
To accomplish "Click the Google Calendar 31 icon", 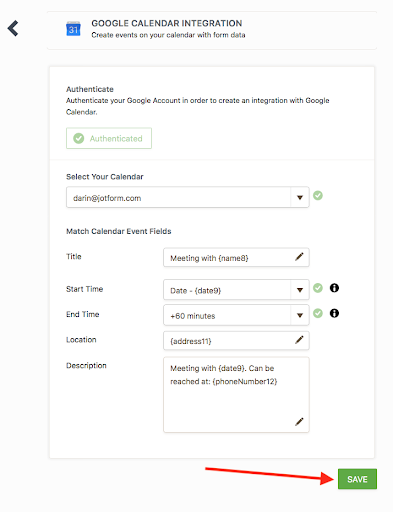I will pos(73,29).
